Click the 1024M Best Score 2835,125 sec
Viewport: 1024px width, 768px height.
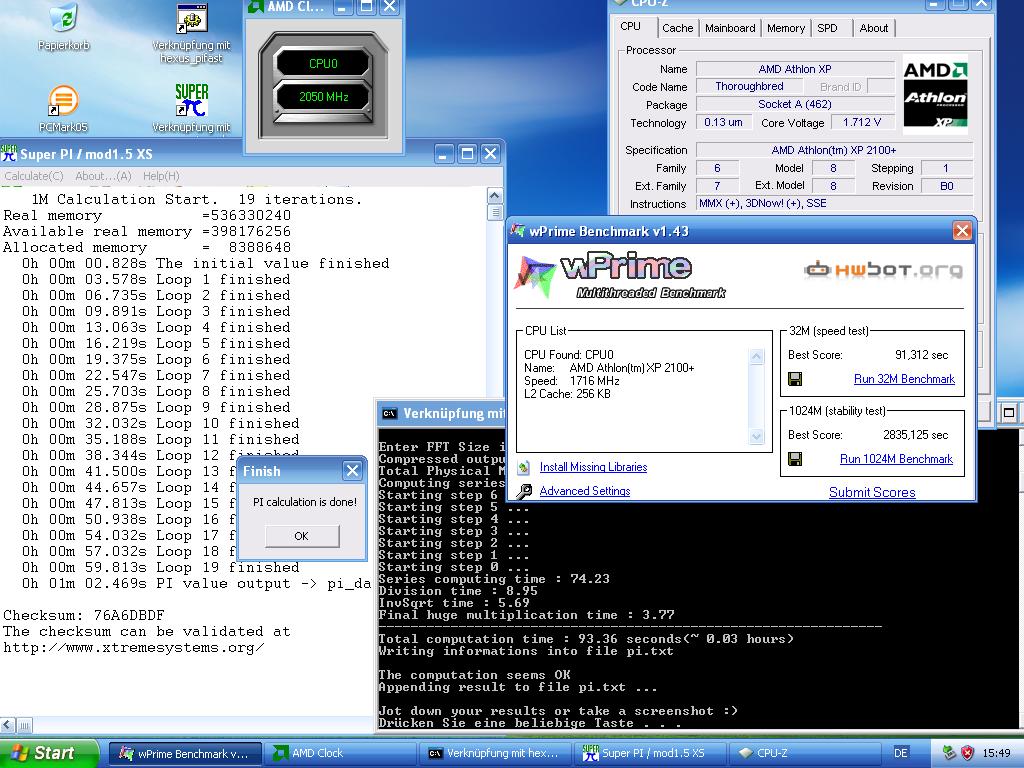[915, 435]
